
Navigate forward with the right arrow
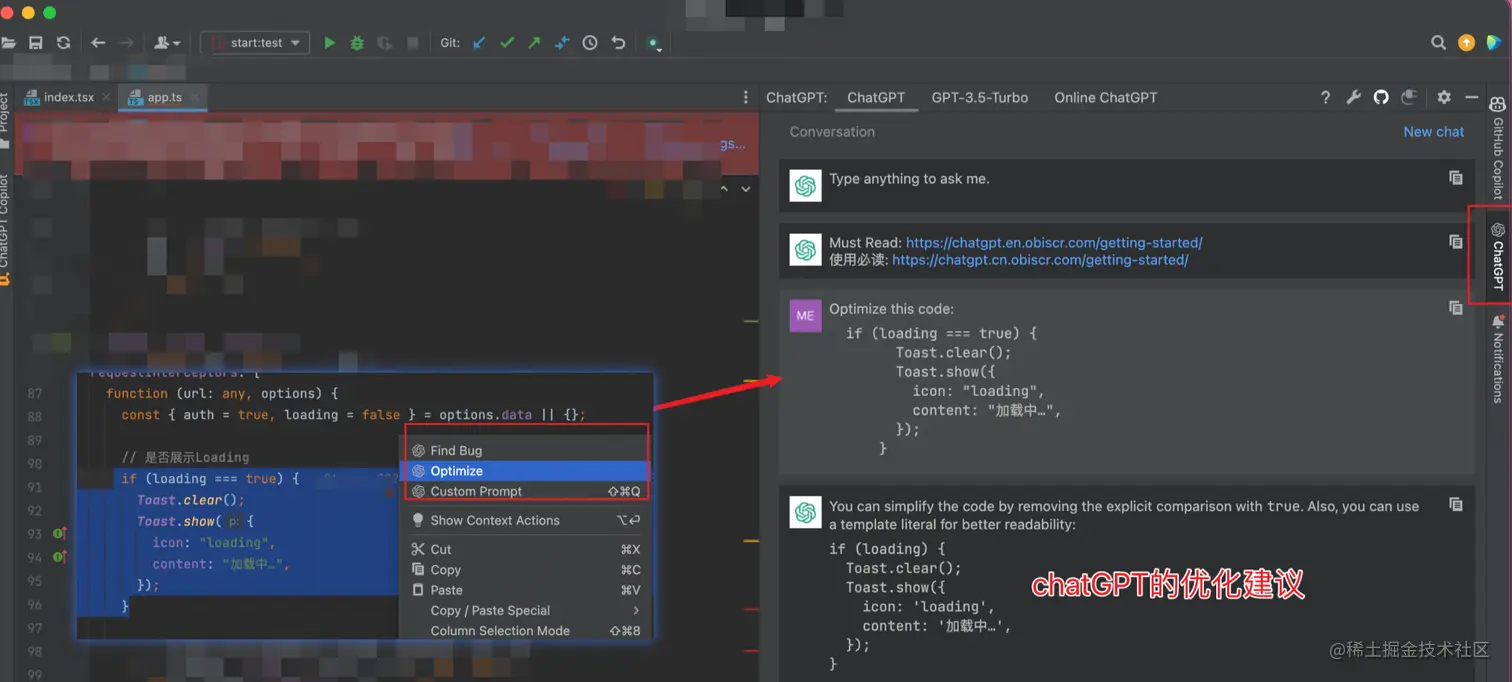tap(127, 43)
